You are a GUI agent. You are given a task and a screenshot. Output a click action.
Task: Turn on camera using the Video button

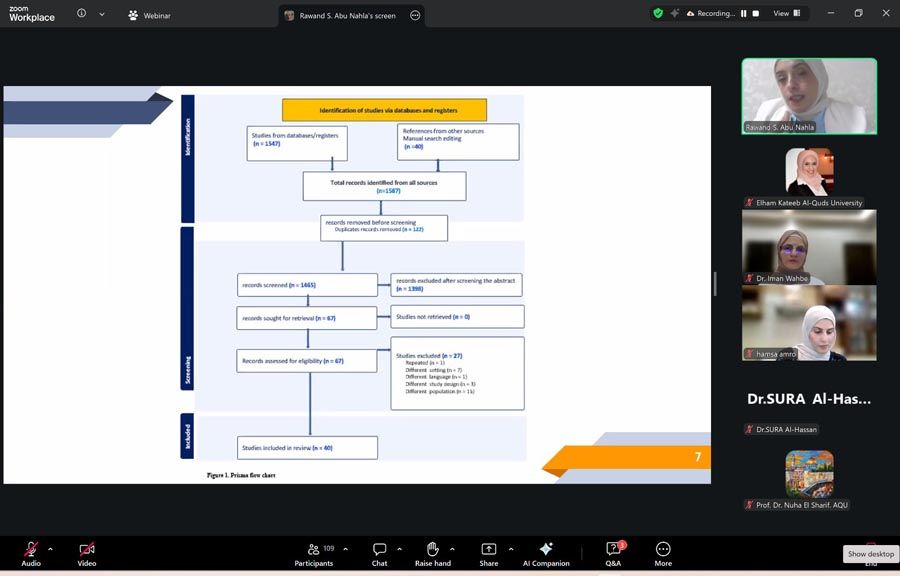(x=87, y=549)
